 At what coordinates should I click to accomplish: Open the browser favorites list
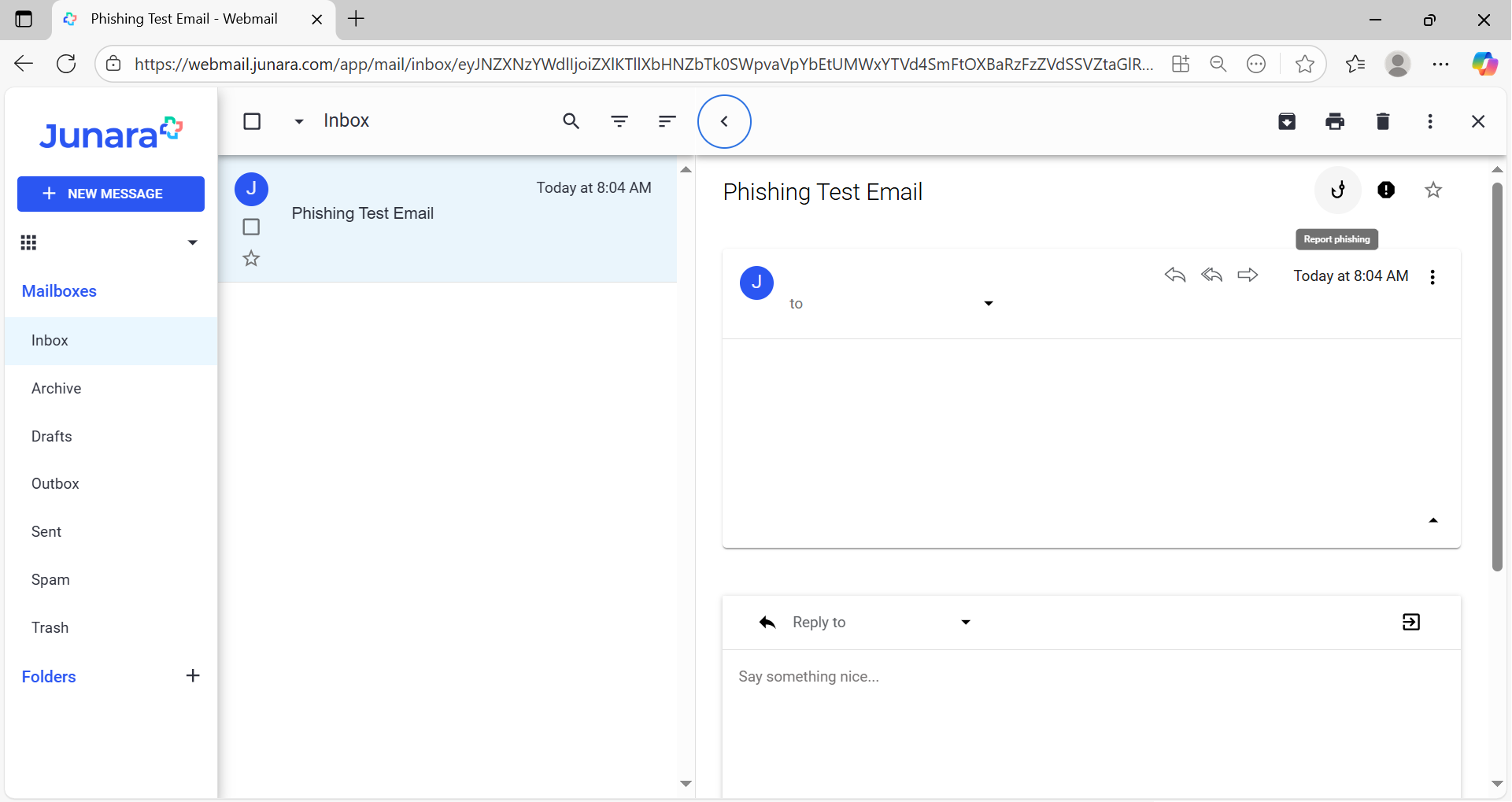tap(1355, 64)
